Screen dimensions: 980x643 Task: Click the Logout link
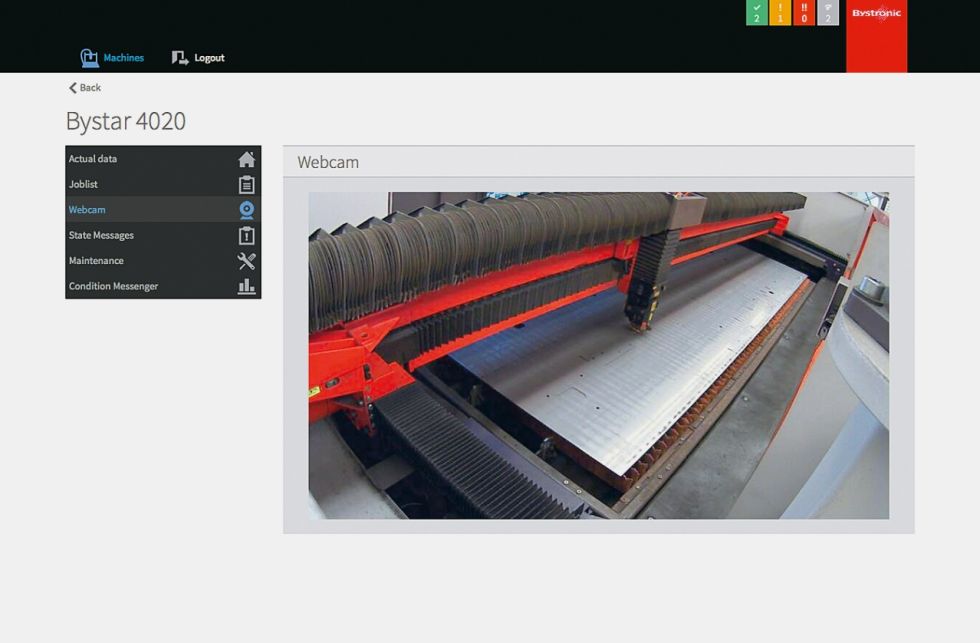[x=198, y=57]
